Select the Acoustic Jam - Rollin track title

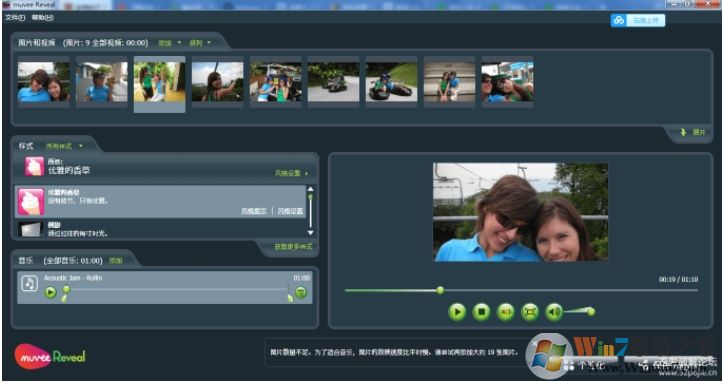73,278
